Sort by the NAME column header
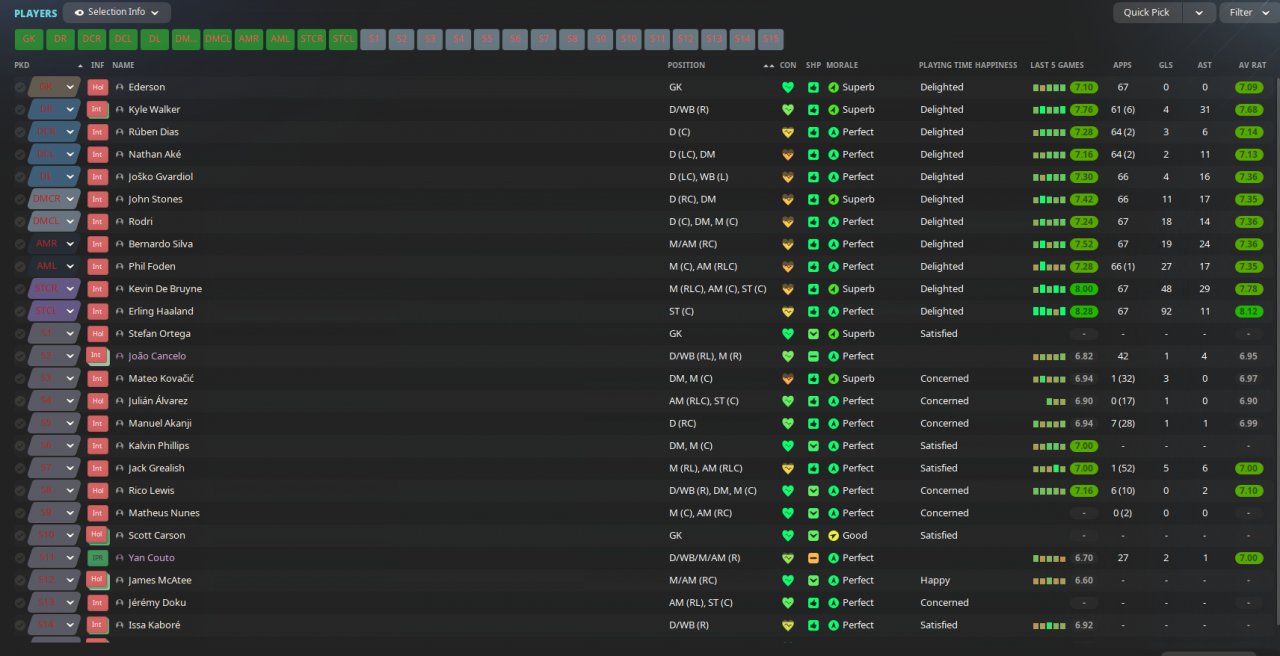Viewport: 1280px width, 656px height. click(123, 65)
